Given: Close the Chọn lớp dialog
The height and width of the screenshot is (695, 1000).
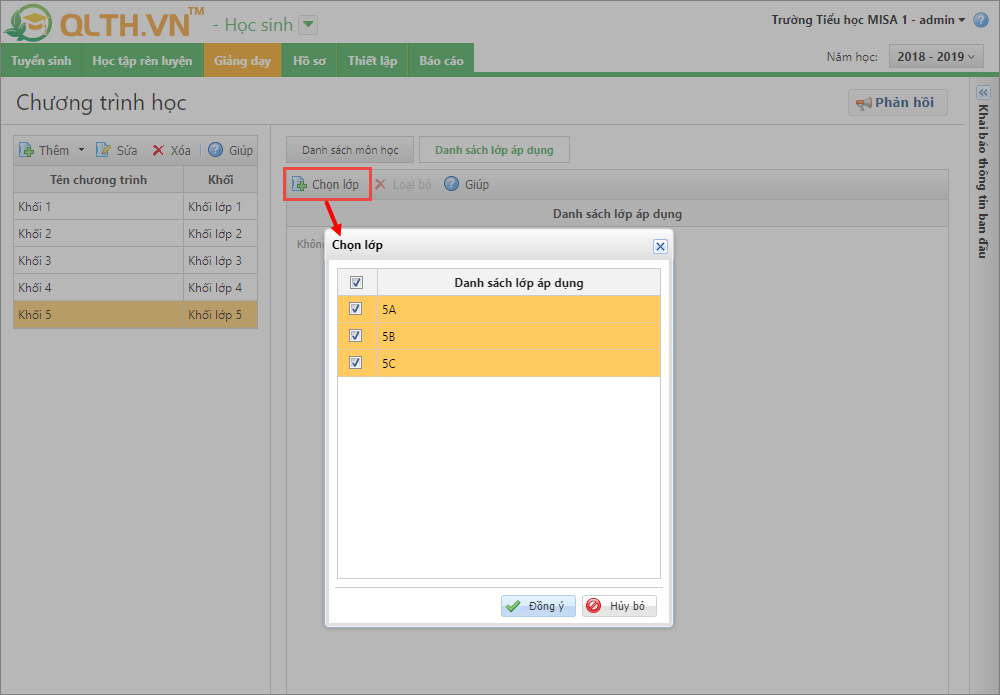Looking at the screenshot, I should pos(661,246).
